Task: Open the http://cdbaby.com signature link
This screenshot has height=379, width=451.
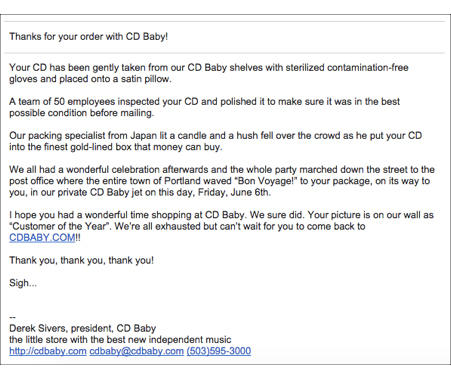Action: 48,351
